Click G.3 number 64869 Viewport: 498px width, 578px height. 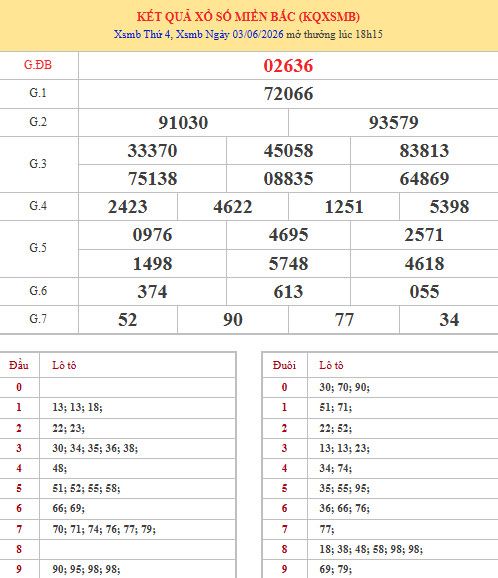[x=424, y=178]
